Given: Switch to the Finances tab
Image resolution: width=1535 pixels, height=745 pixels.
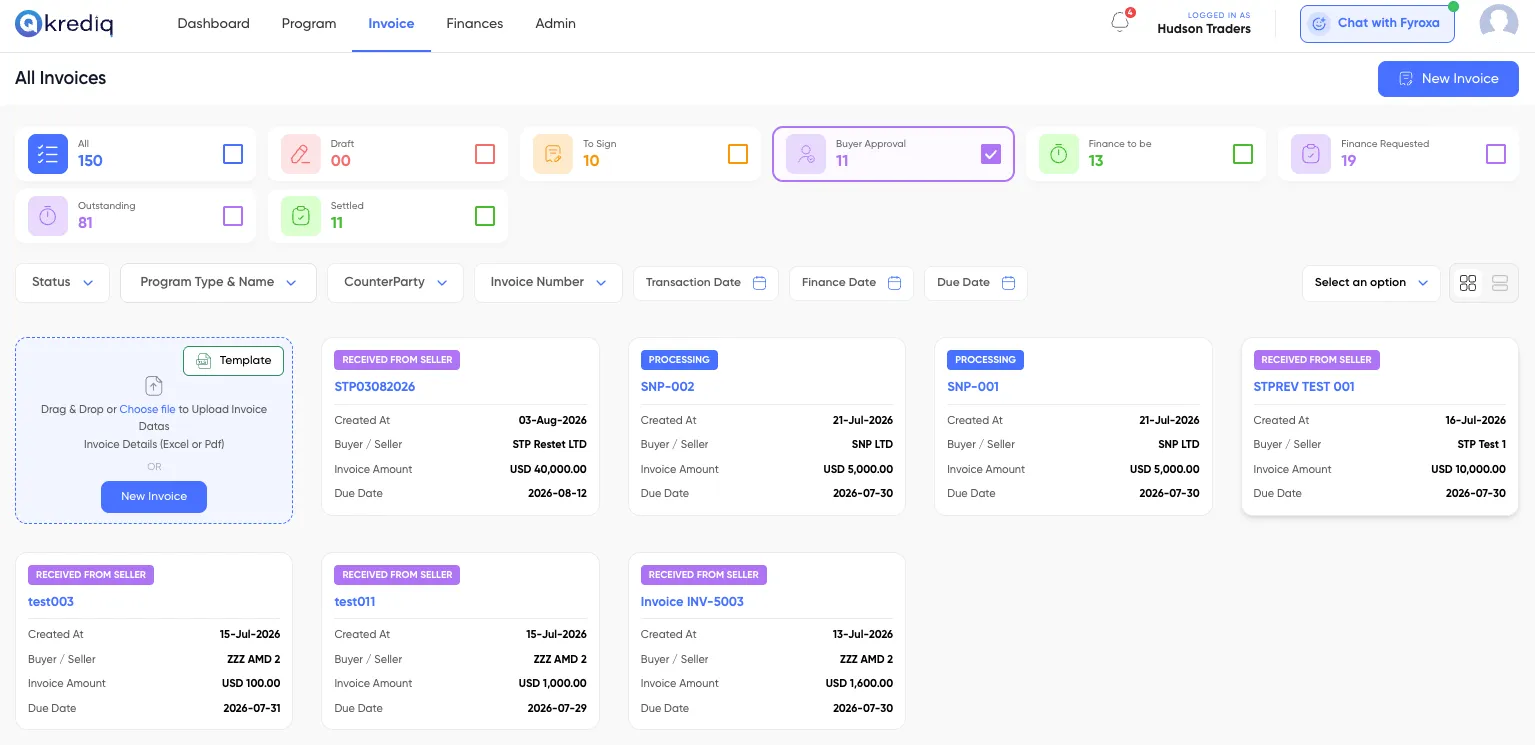Looking at the screenshot, I should [x=475, y=23].
